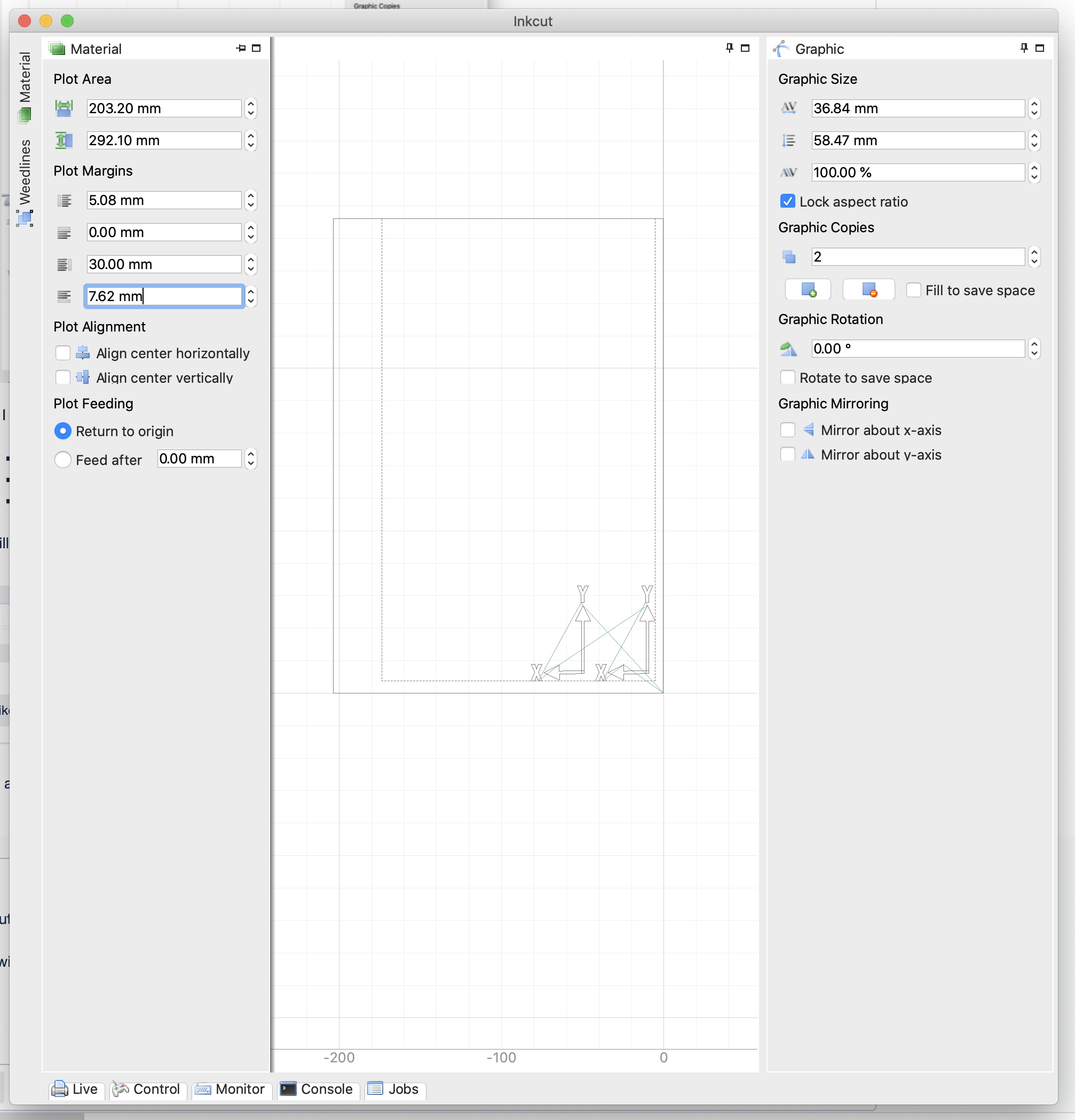Click the graphic rotation stepper arrows
The image size is (1075, 1120).
(1034, 349)
